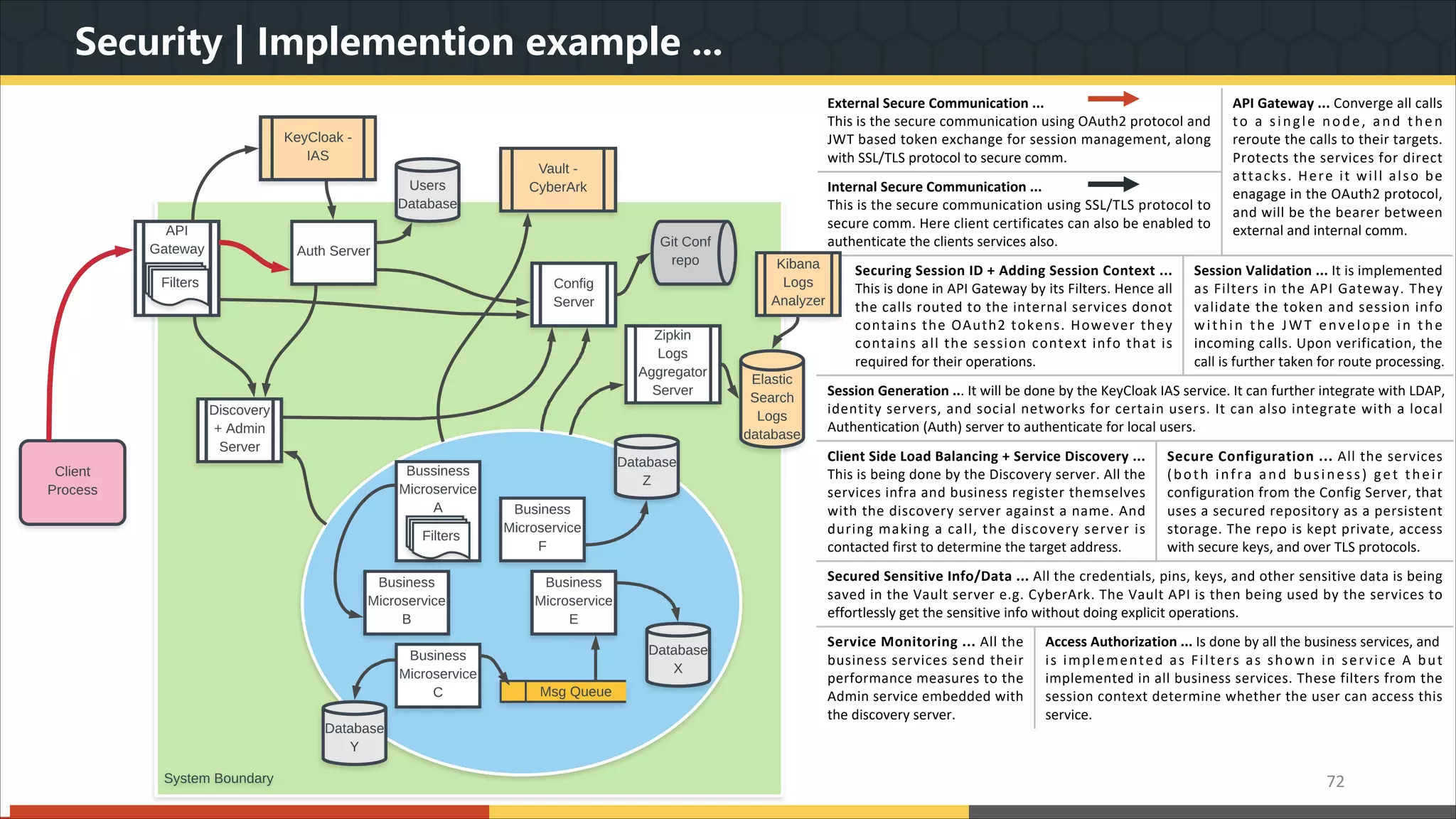Select the Users Database cylinder
This screenshot has width=1456, height=819.
tap(427, 192)
